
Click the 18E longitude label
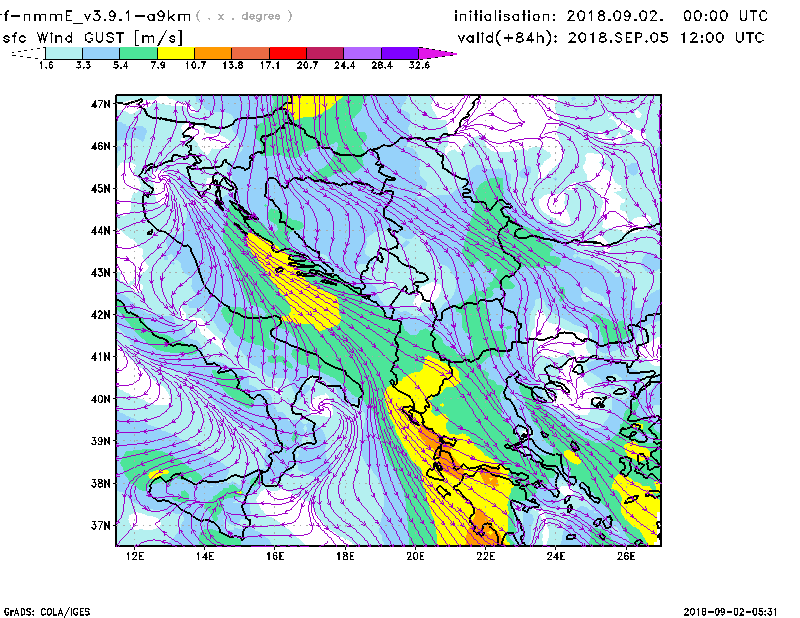345,556
